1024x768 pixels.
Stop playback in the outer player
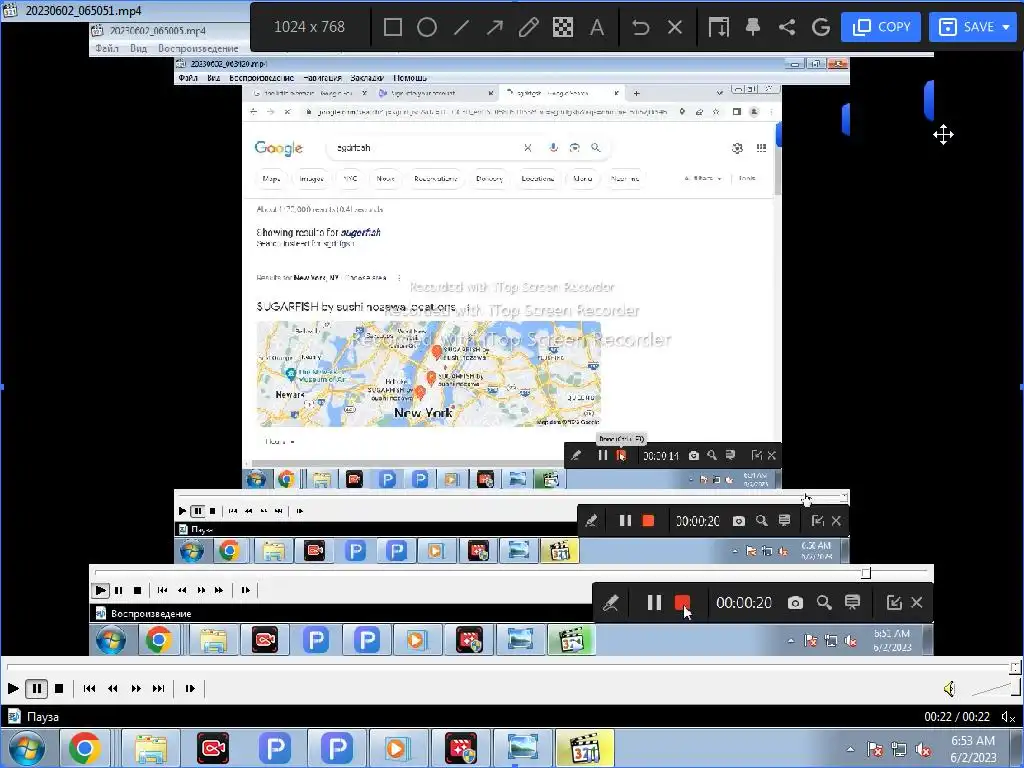coord(59,688)
